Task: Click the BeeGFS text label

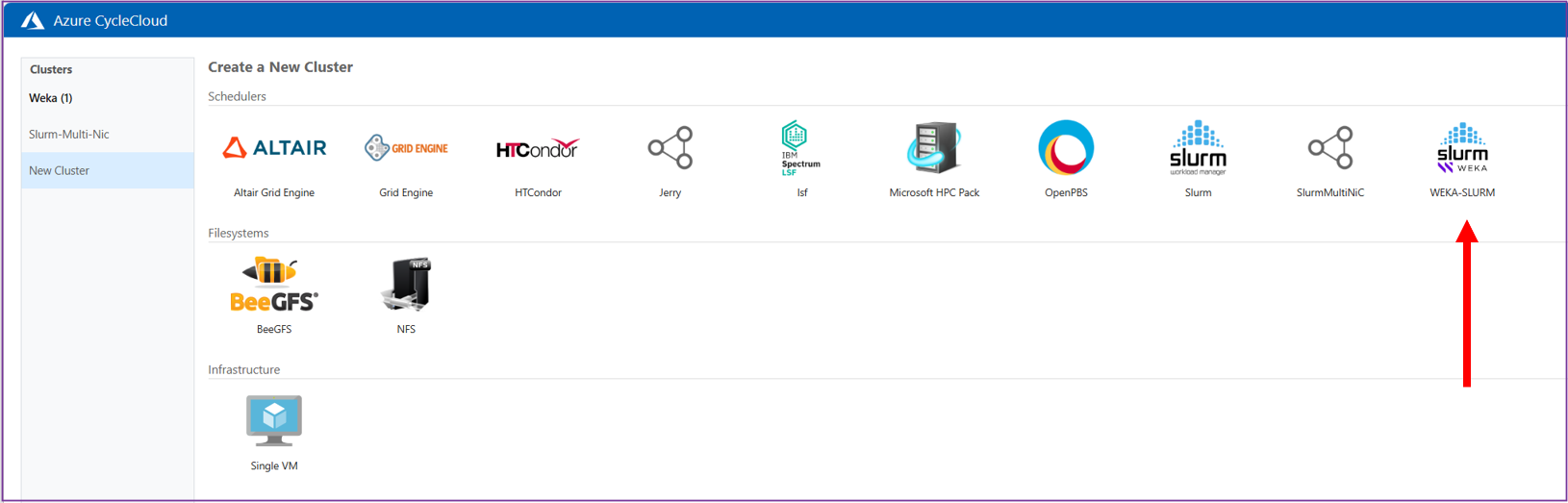Action: [x=274, y=329]
